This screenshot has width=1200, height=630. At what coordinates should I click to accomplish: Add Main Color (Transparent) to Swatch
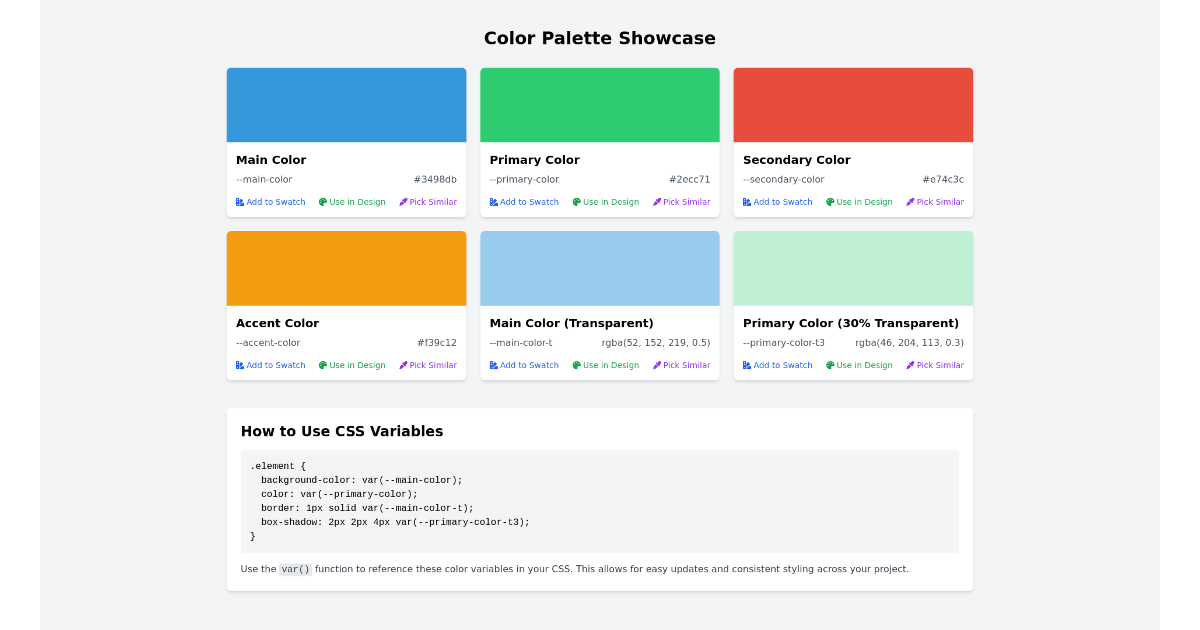coord(524,364)
